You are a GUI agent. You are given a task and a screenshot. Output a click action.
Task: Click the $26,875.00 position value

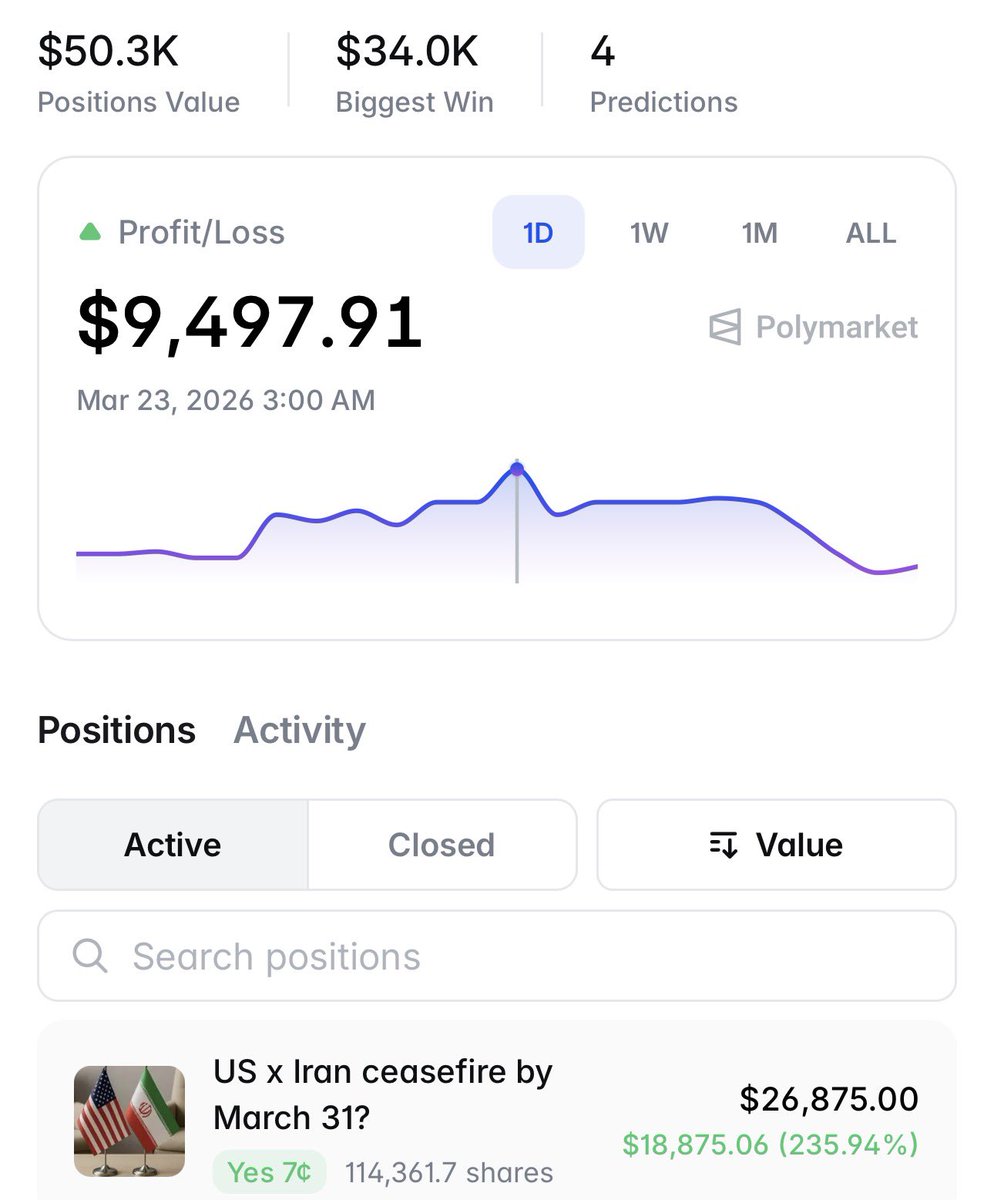tap(829, 1099)
